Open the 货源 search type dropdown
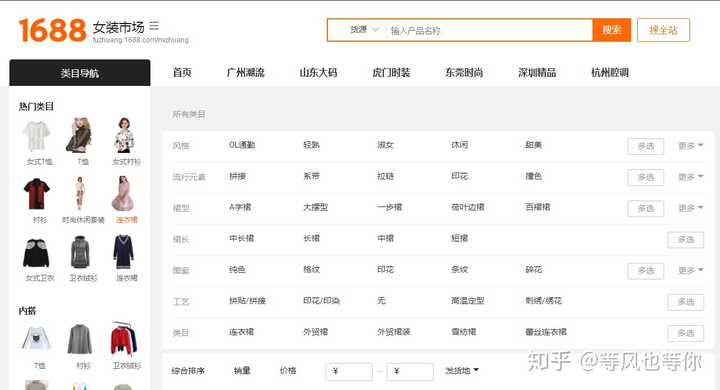Screen dimensions: 720x390 point(364,30)
